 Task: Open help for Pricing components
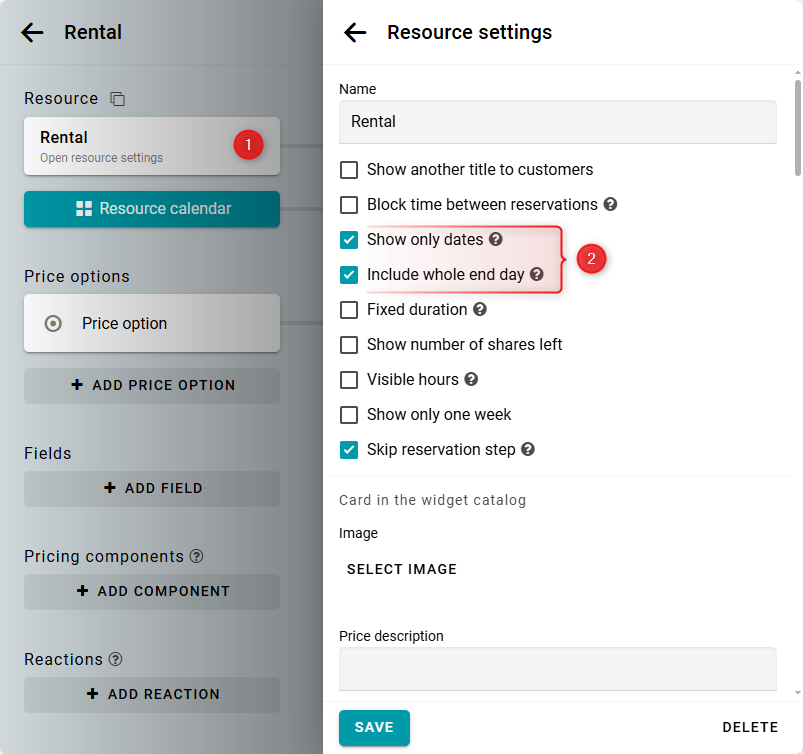point(197,556)
